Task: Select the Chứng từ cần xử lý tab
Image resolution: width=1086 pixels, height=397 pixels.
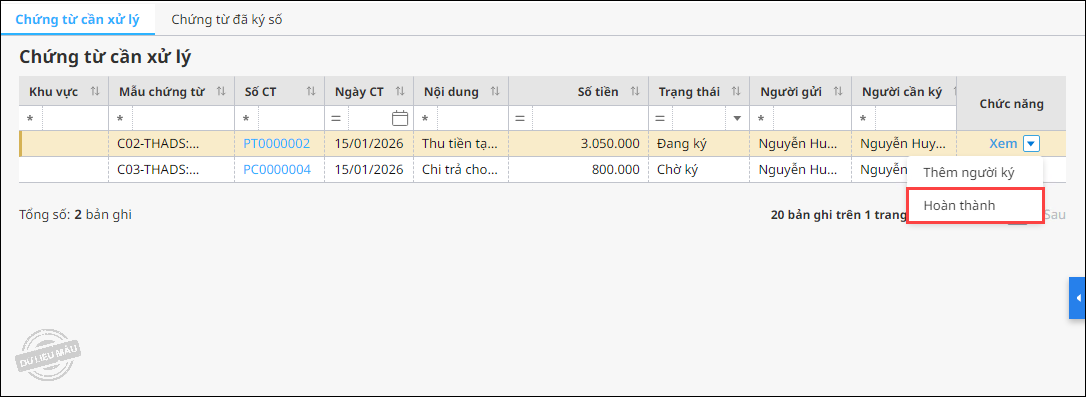Action: click(x=78, y=19)
